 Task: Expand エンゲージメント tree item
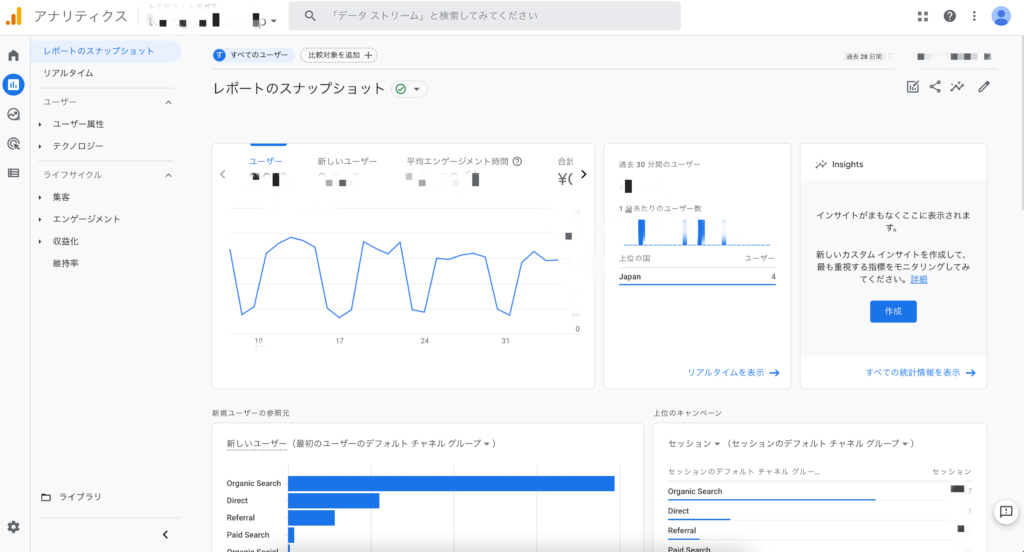pyautogui.click(x=40, y=219)
